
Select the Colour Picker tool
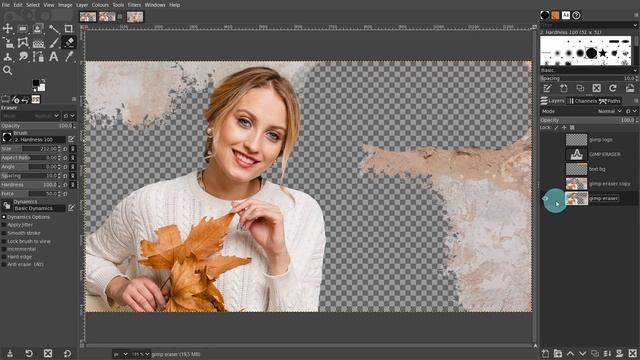tap(69, 56)
